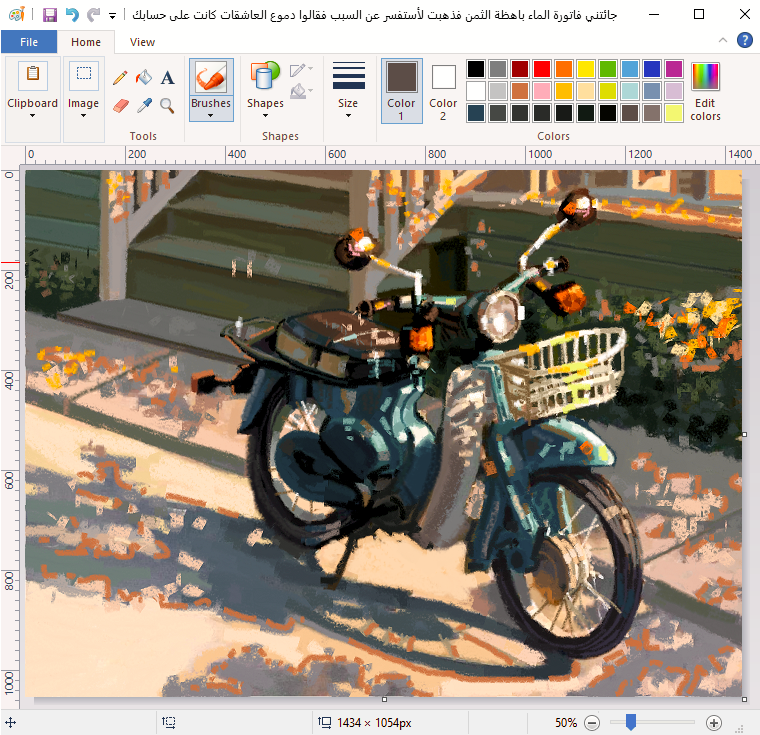This screenshot has width=760, height=735.
Task: Select the Fill with color bucket tool
Action: click(143, 78)
